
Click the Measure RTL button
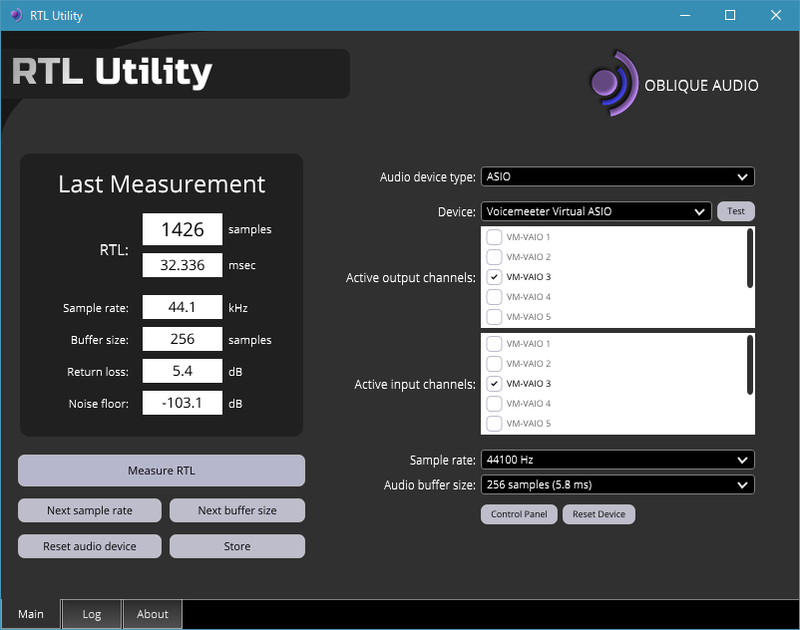coord(161,470)
